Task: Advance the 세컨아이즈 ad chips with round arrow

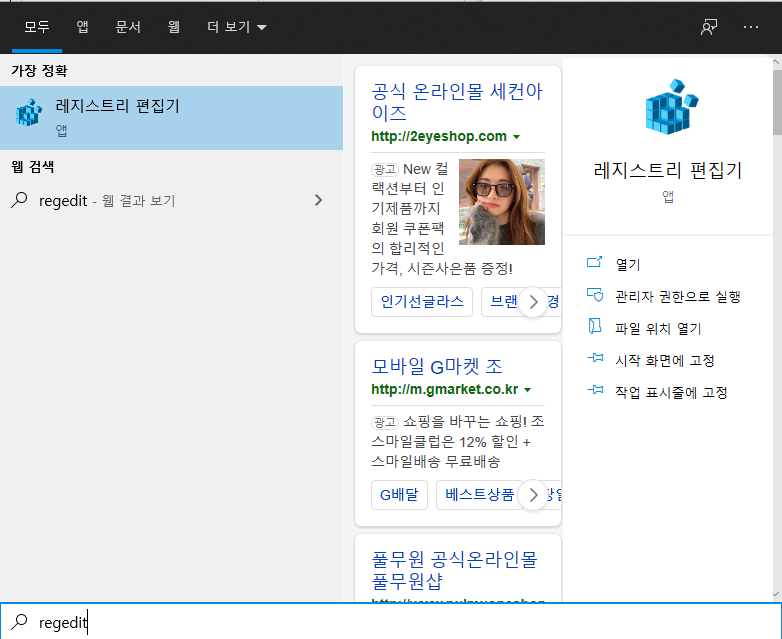Action: [533, 301]
